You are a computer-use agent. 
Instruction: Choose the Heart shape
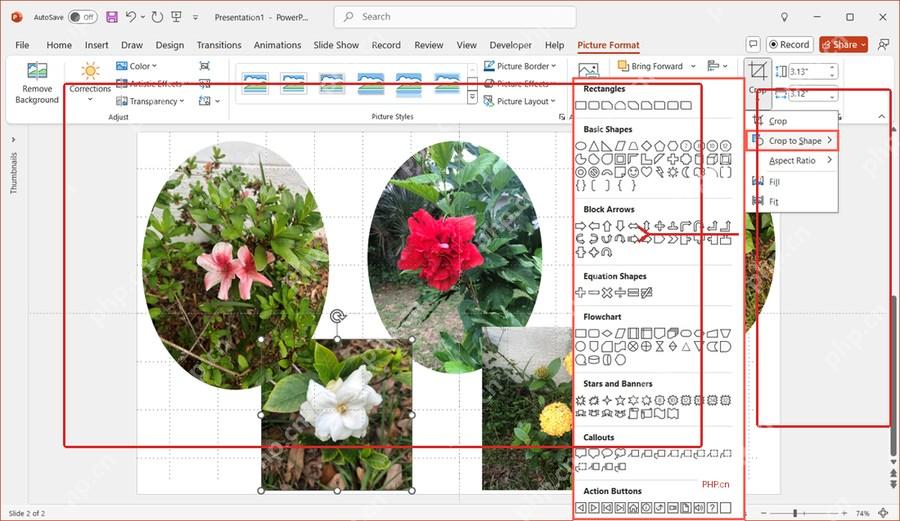(646, 172)
